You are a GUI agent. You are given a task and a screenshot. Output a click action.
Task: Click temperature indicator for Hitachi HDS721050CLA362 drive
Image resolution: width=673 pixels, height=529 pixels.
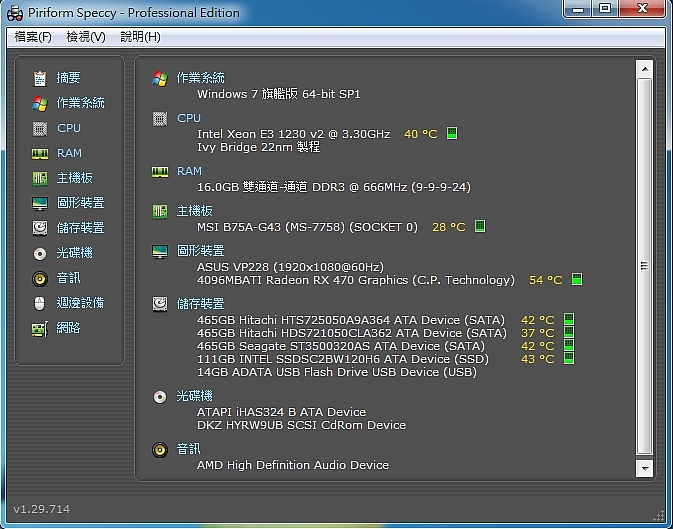coord(569,332)
